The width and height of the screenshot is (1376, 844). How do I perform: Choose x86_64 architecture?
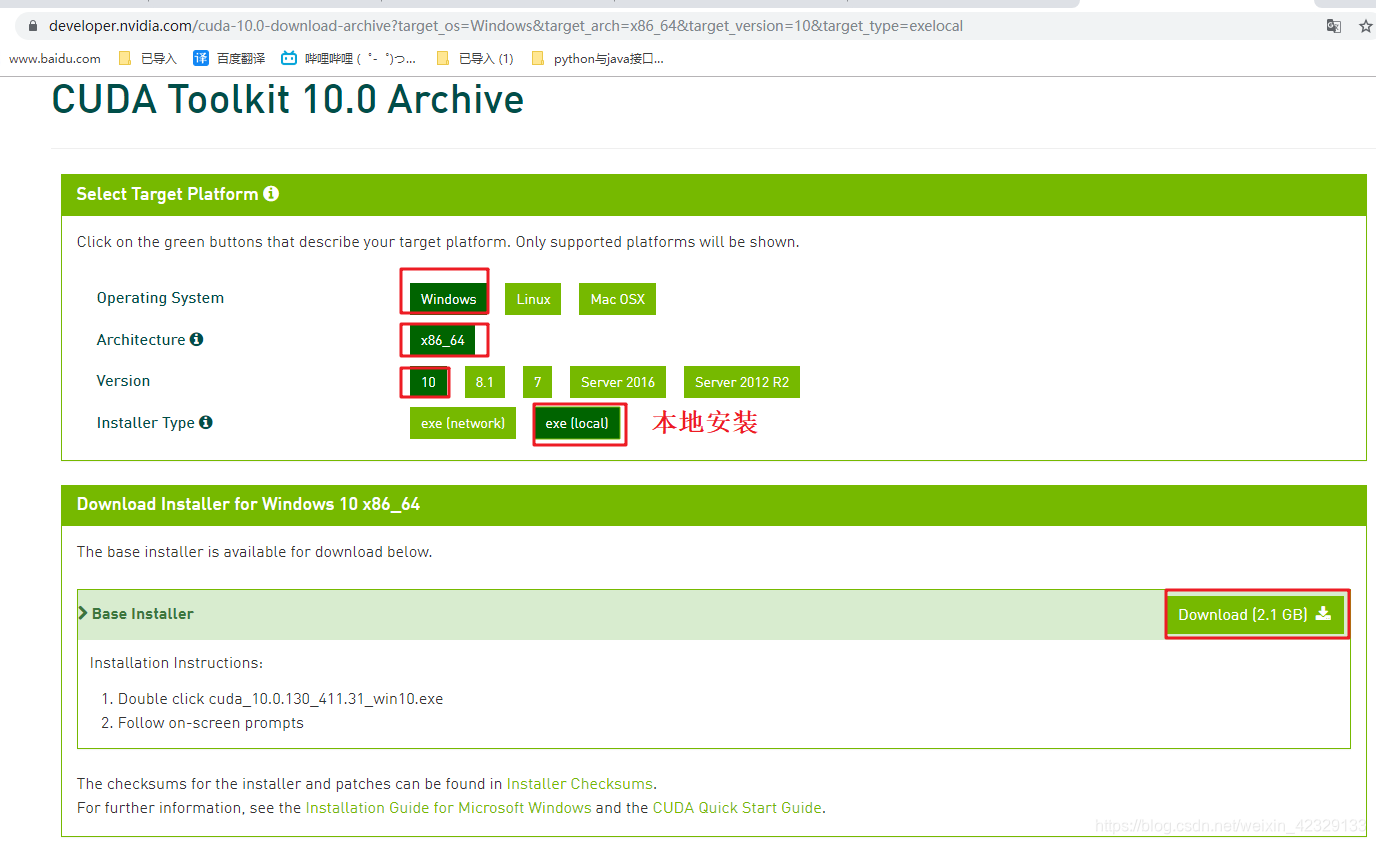coord(442,340)
